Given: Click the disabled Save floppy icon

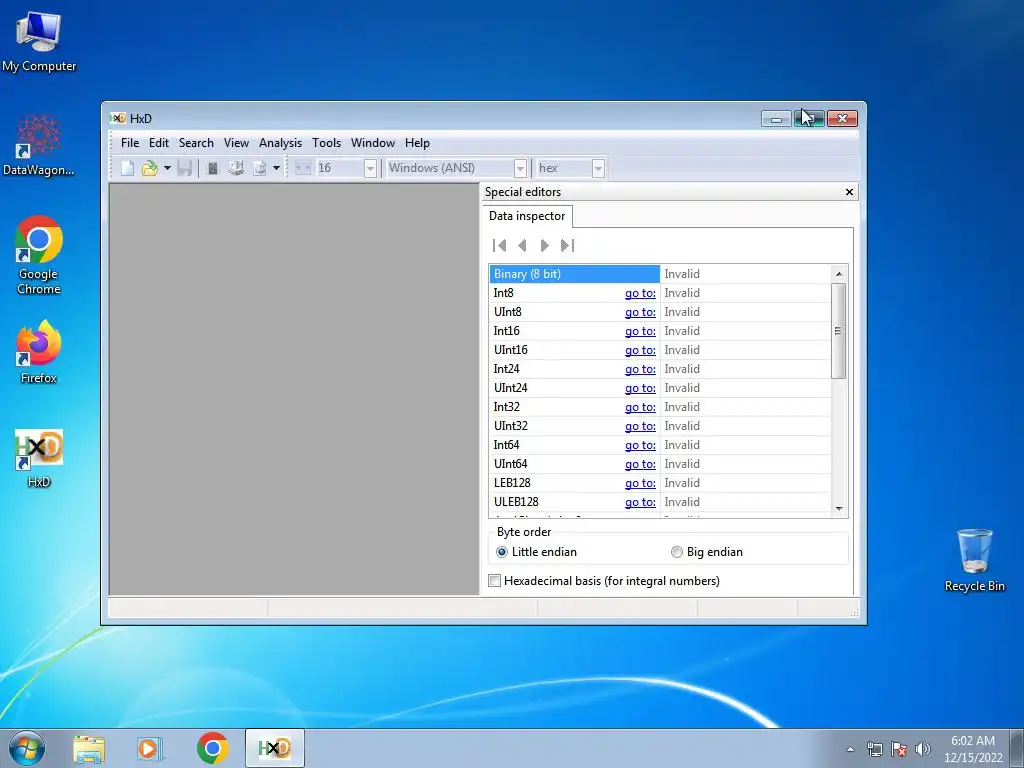Looking at the screenshot, I should pyautogui.click(x=185, y=168).
